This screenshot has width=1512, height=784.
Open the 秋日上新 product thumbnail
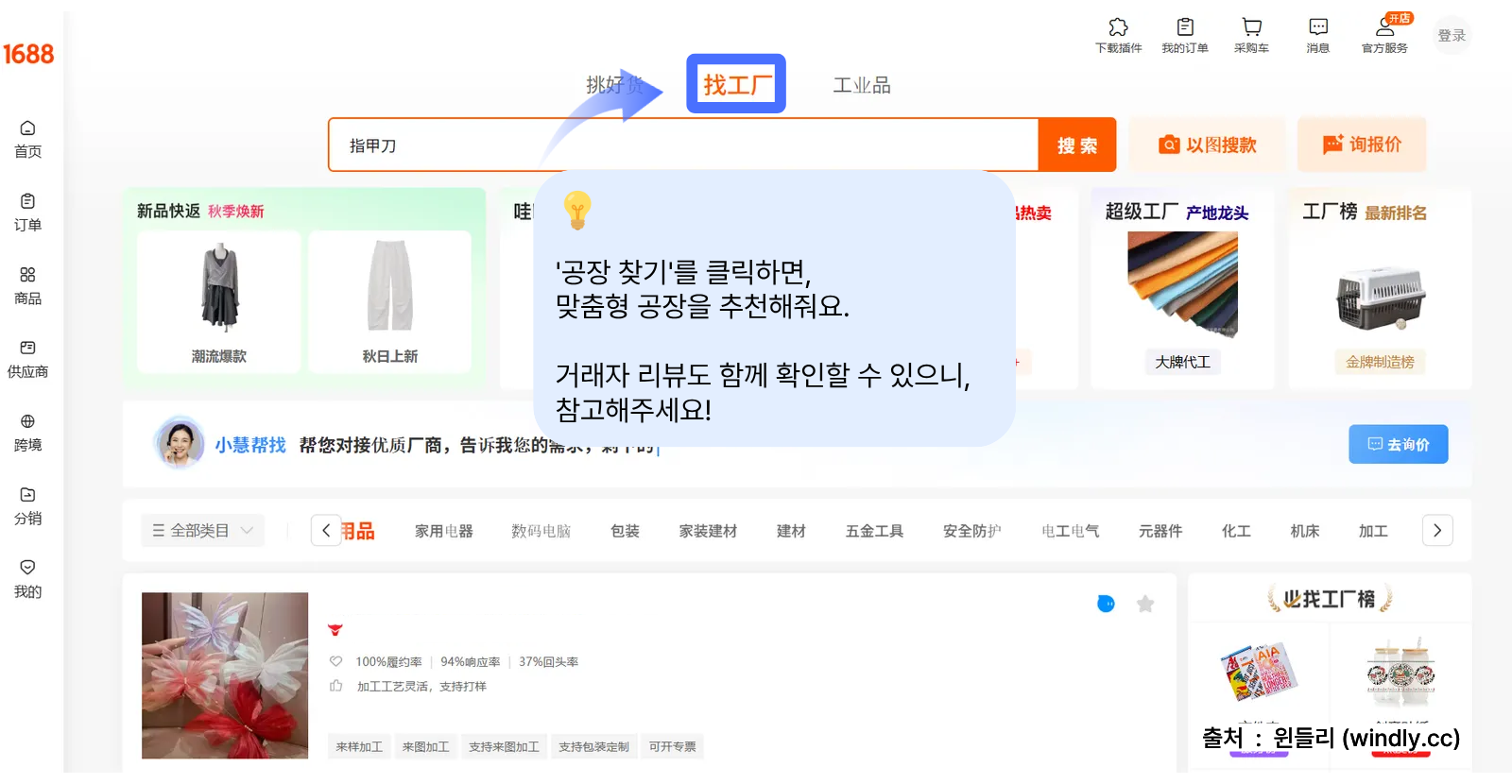pos(390,301)
